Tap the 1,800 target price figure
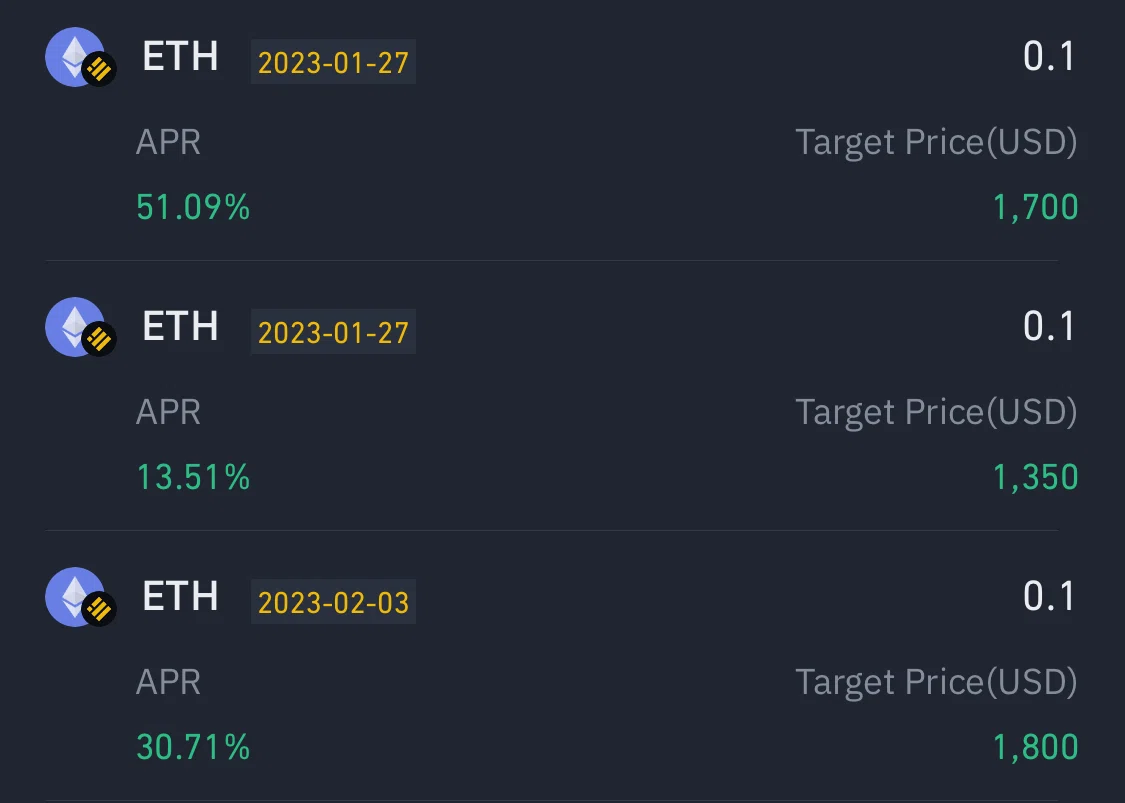 click(x=1035, y=748)
